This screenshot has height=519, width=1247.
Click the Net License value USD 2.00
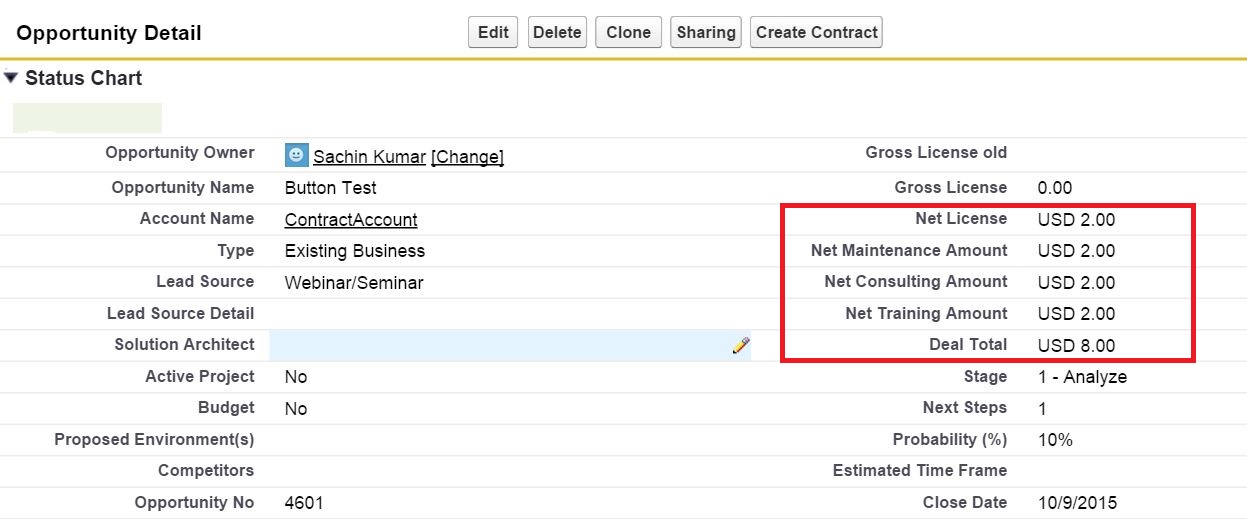coord(1076,220)
